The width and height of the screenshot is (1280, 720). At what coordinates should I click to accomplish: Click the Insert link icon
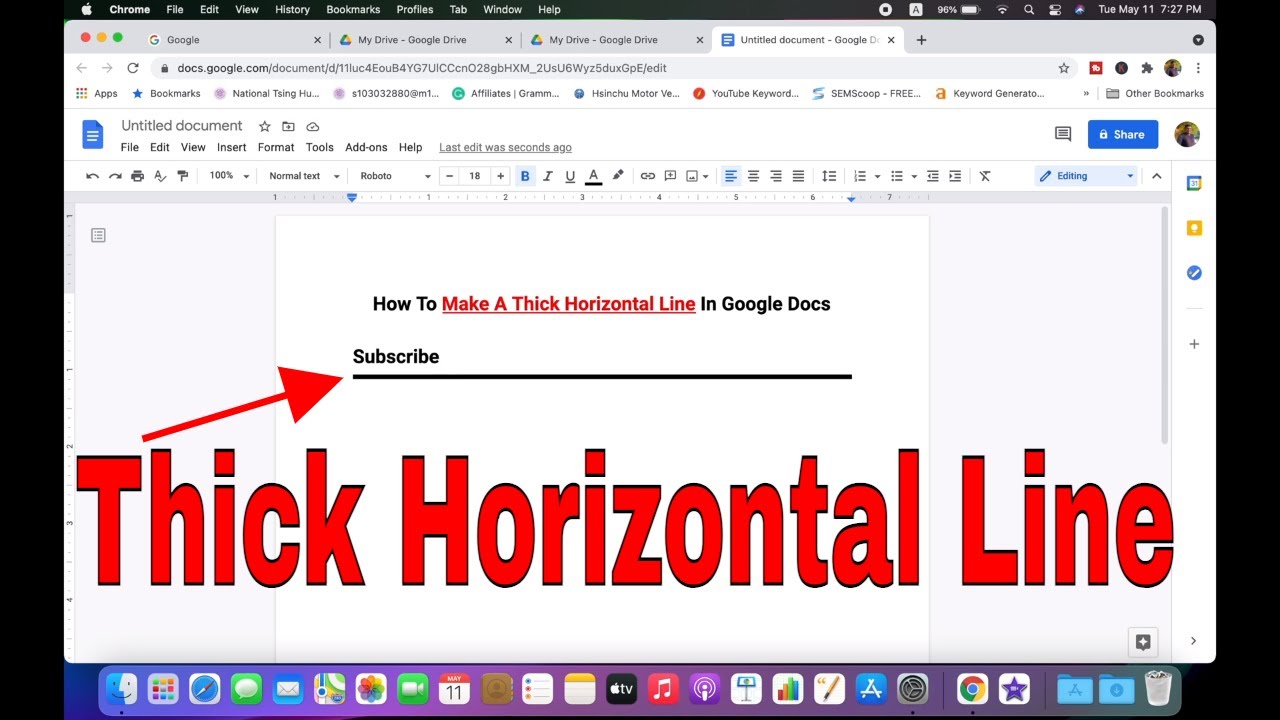tap(647, 176)
